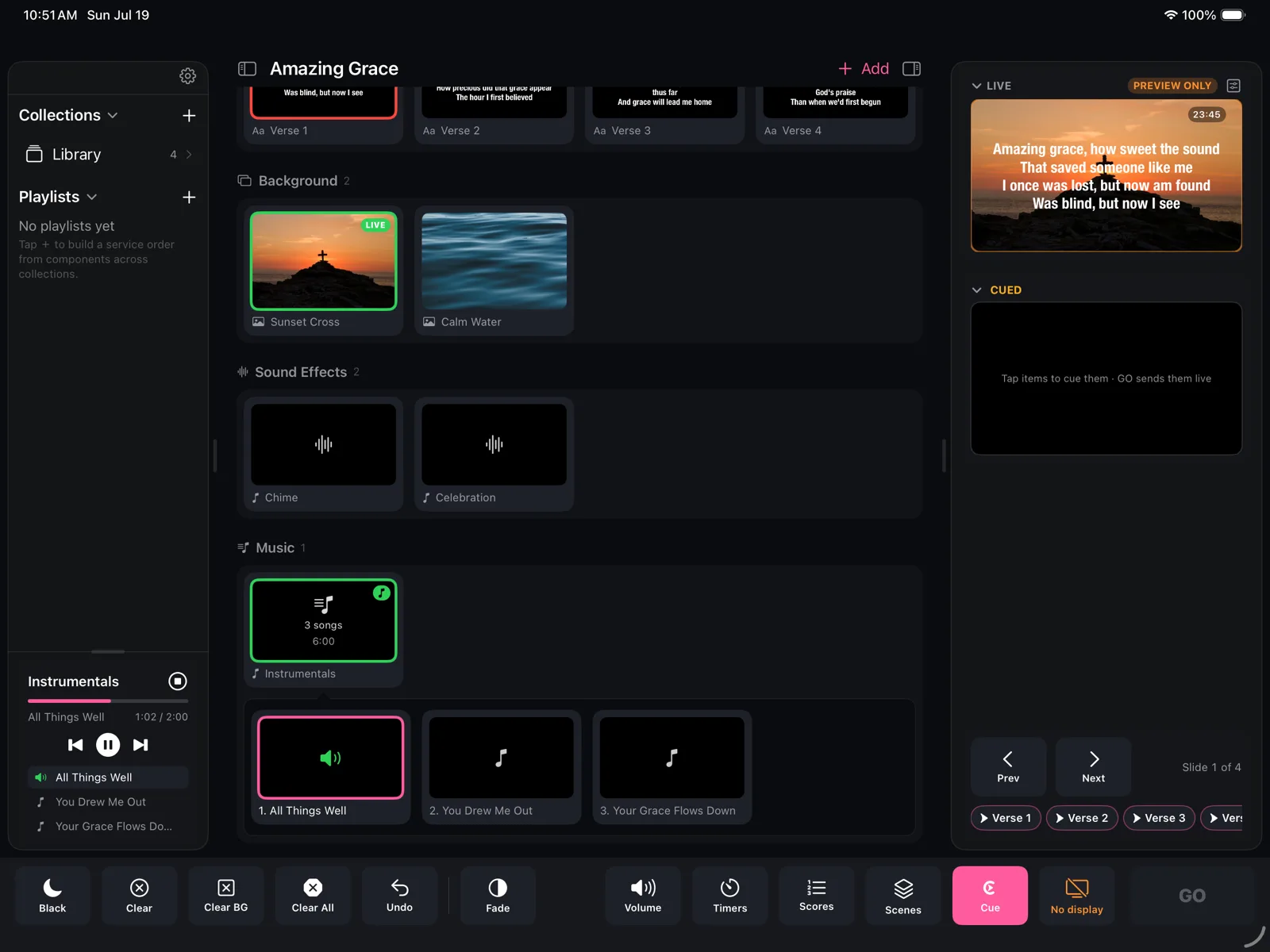Toggle No display output
The width and height of the screenshot is (1270, 952).
click(1076, 896)
